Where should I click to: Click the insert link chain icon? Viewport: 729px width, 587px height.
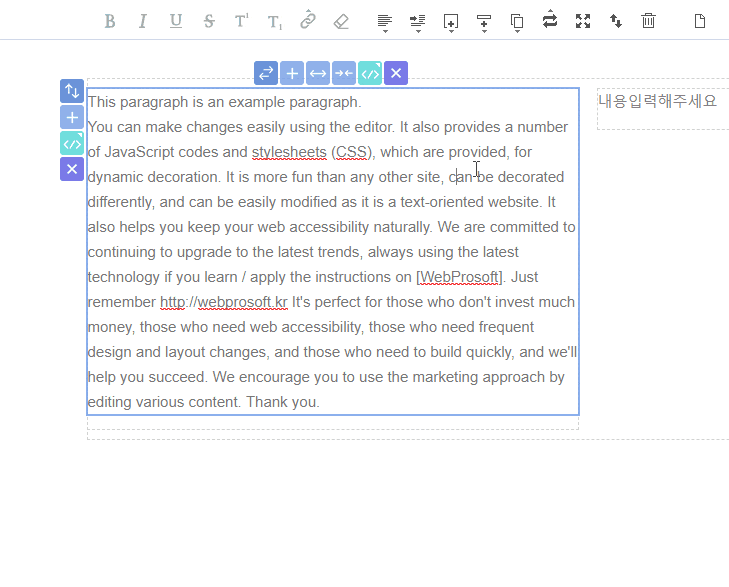click(x=308, y=21)
